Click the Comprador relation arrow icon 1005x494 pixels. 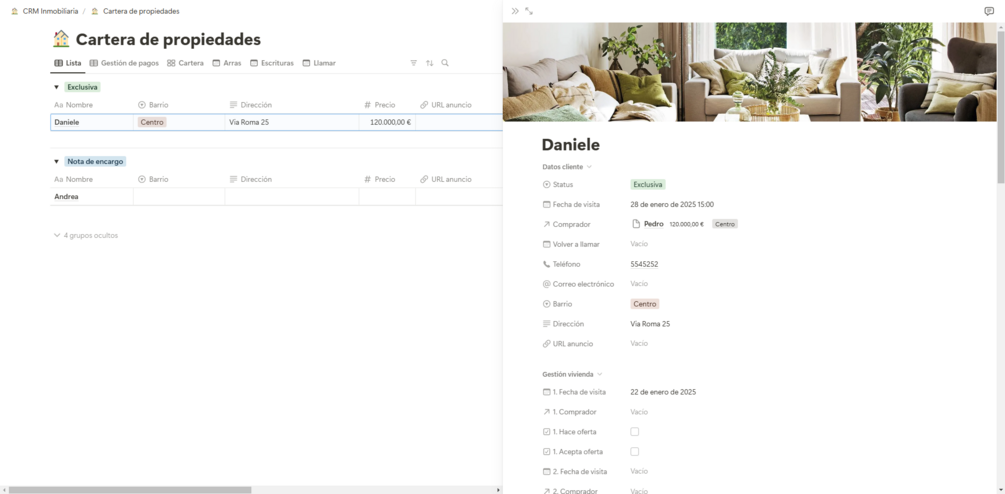coord(547,224)
